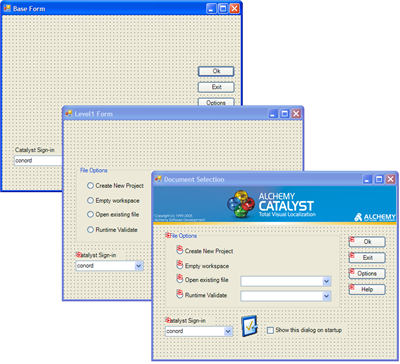Click the red inherited marker on the Help button

click(x=351, y=286)
